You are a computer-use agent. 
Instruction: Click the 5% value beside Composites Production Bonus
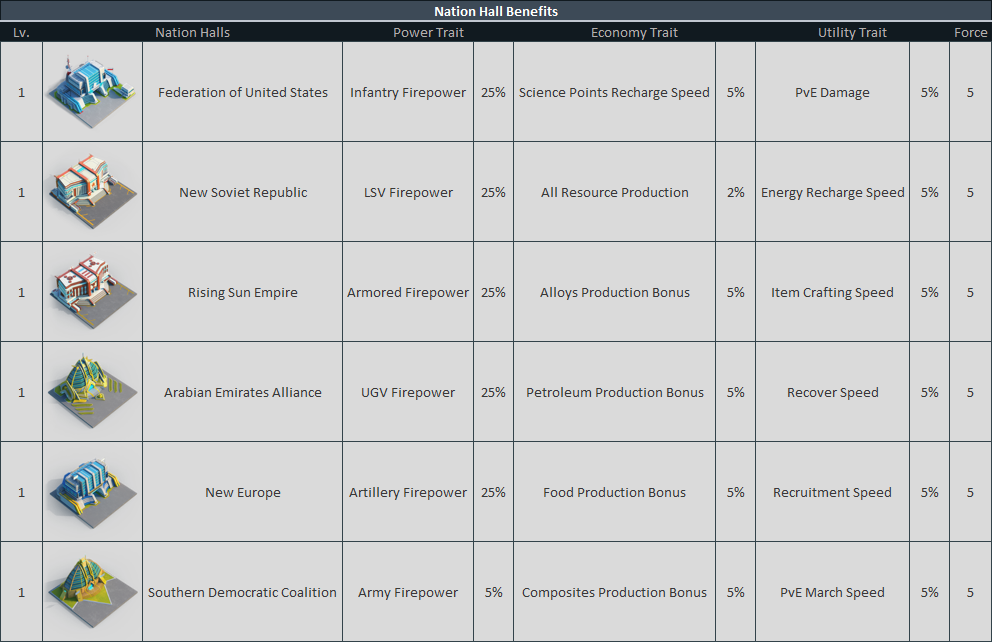(x=735, y=592)
